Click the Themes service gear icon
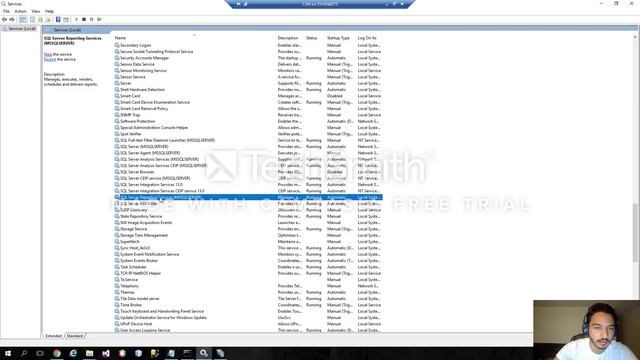Image resolution: width=640 pixels, height=360 pixels. tap(117, 292)
